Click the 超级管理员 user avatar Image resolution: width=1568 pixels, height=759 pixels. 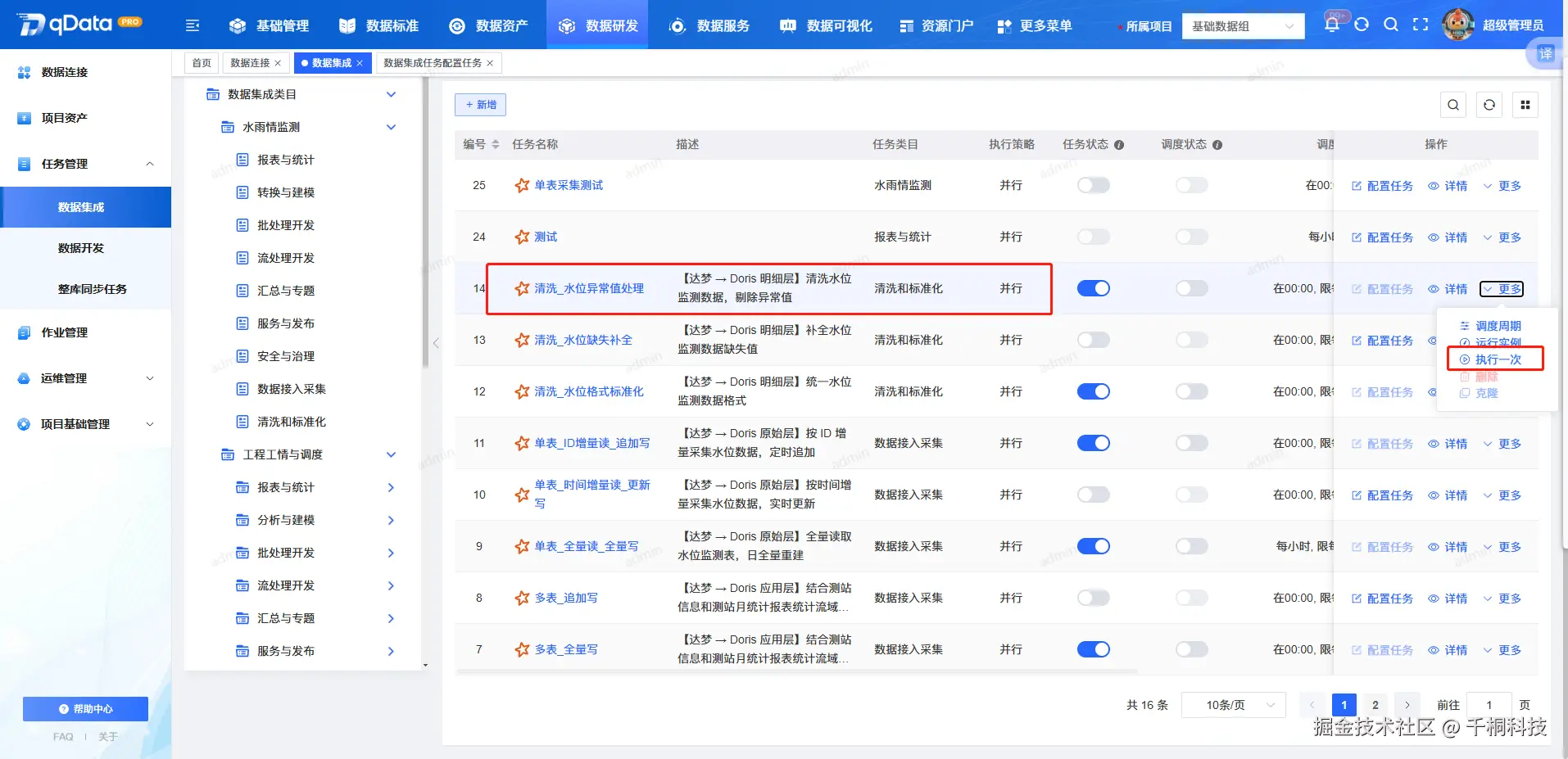pyautogui.click(x=1458, y=25)
